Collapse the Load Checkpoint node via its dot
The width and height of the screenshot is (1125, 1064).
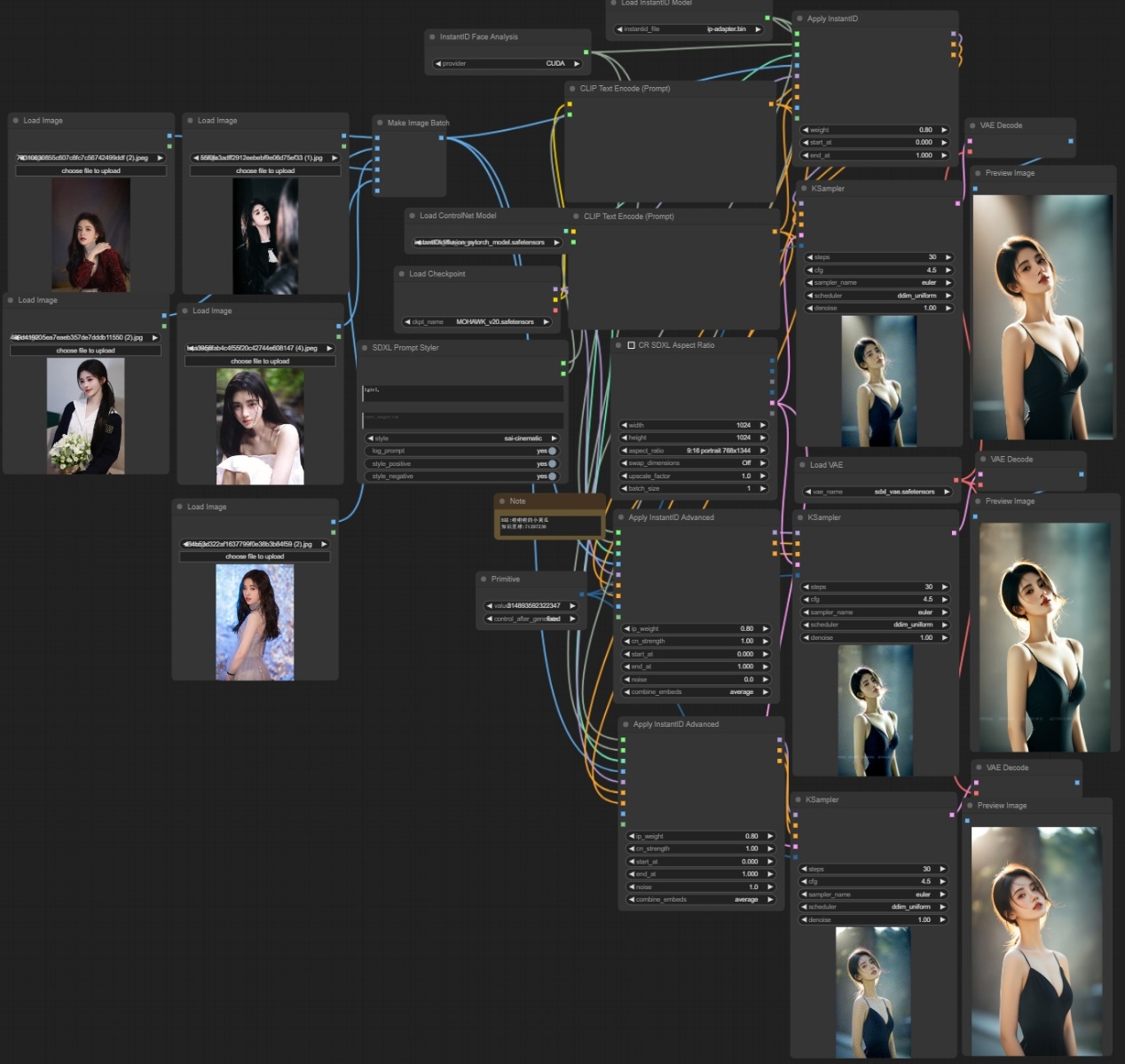401,274
